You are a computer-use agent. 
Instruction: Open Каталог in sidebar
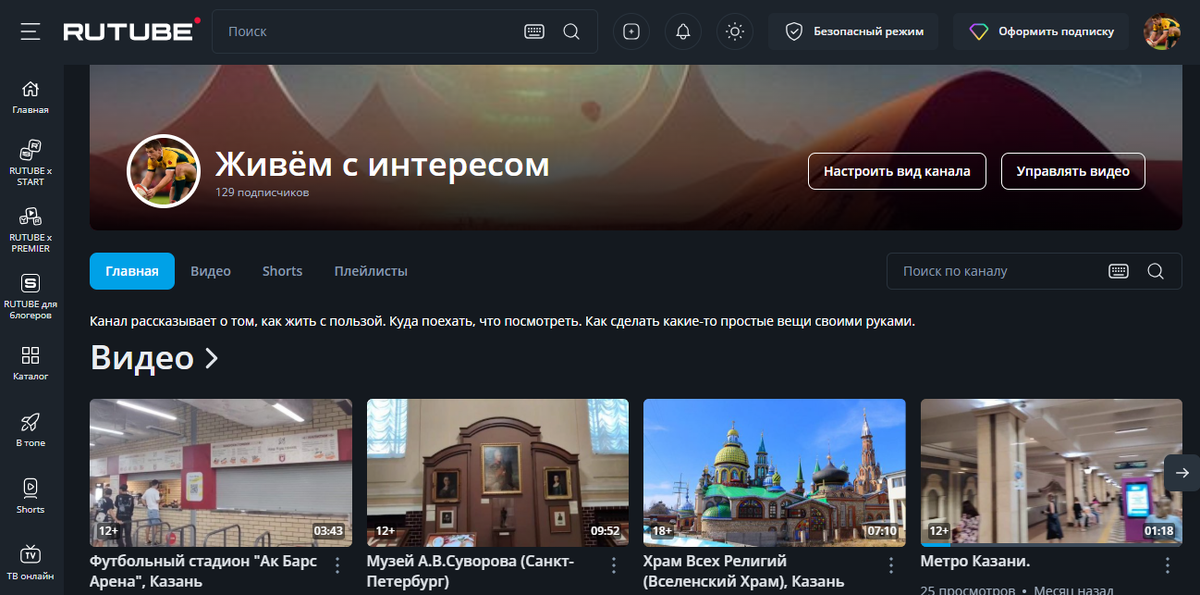click(31, 364)
